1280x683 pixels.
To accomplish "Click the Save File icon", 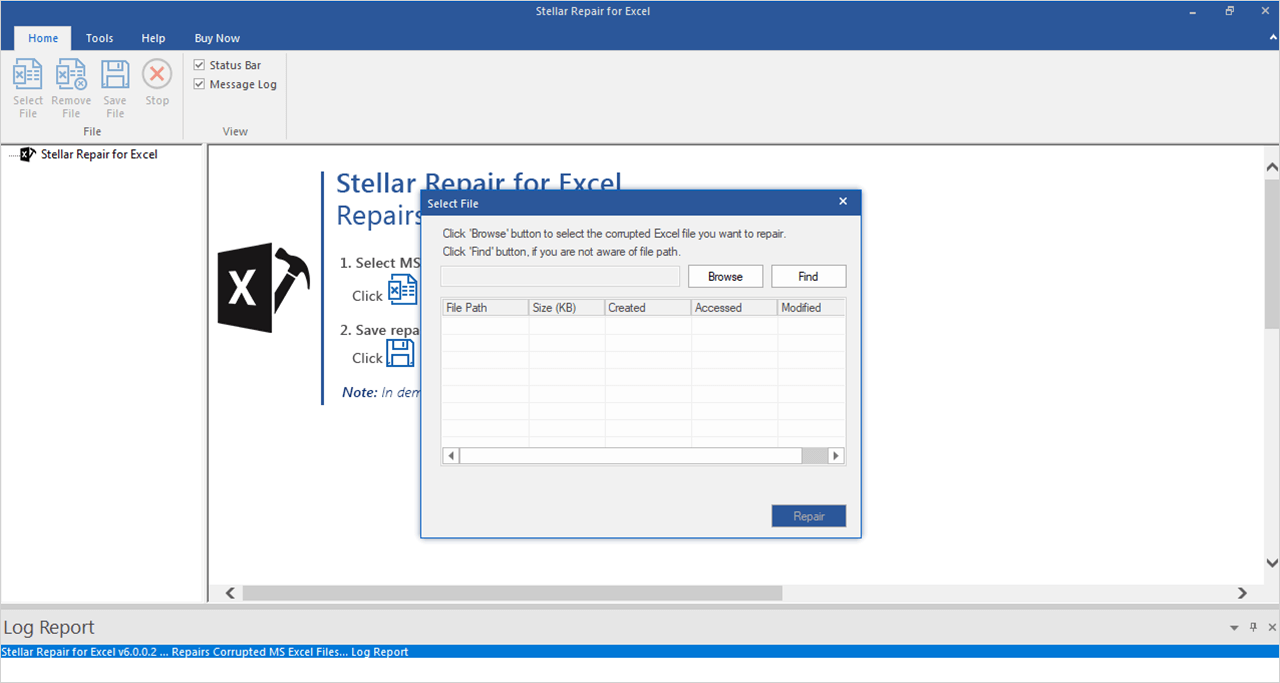I will pyautogui.click(x=114, y=87).
